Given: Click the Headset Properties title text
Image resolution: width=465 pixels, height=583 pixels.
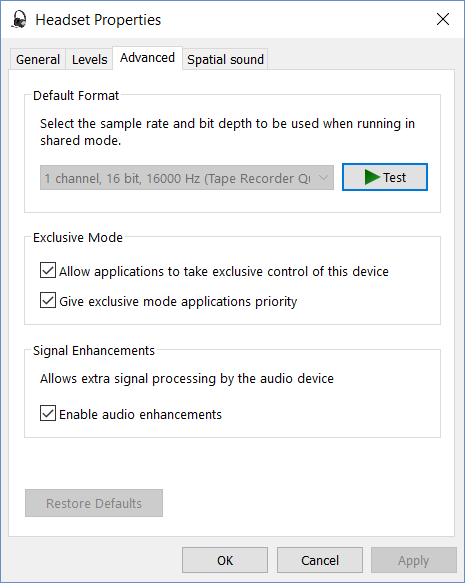Looking at the screenshot, I should (98, 20).
